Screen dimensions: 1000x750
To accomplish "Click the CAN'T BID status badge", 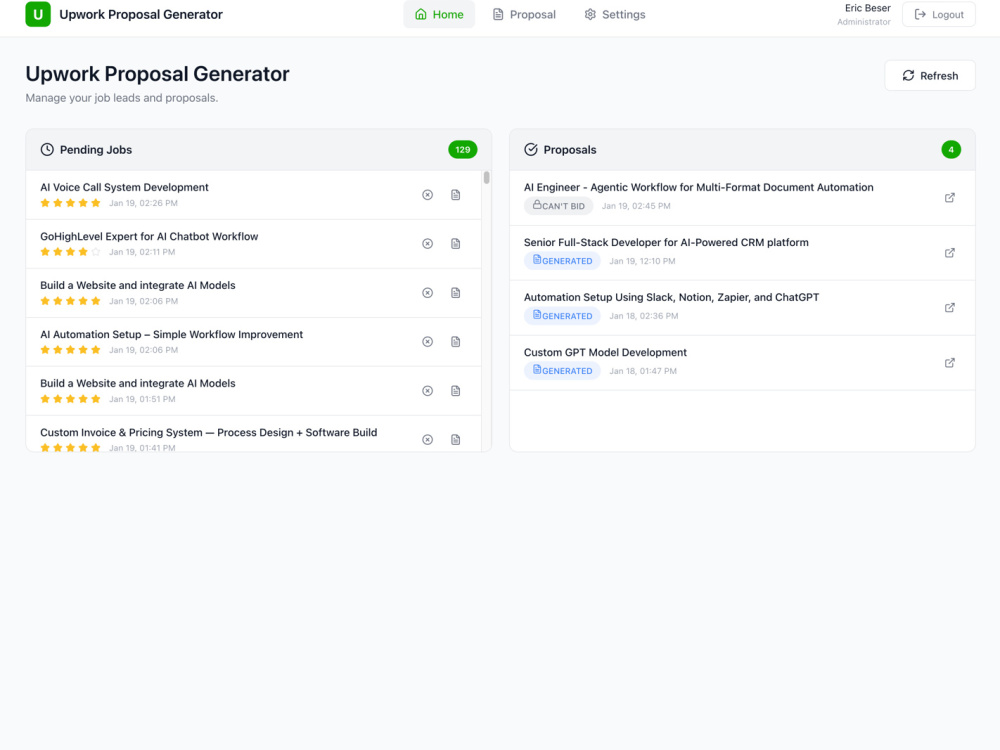I will click(x=558, y=206).
